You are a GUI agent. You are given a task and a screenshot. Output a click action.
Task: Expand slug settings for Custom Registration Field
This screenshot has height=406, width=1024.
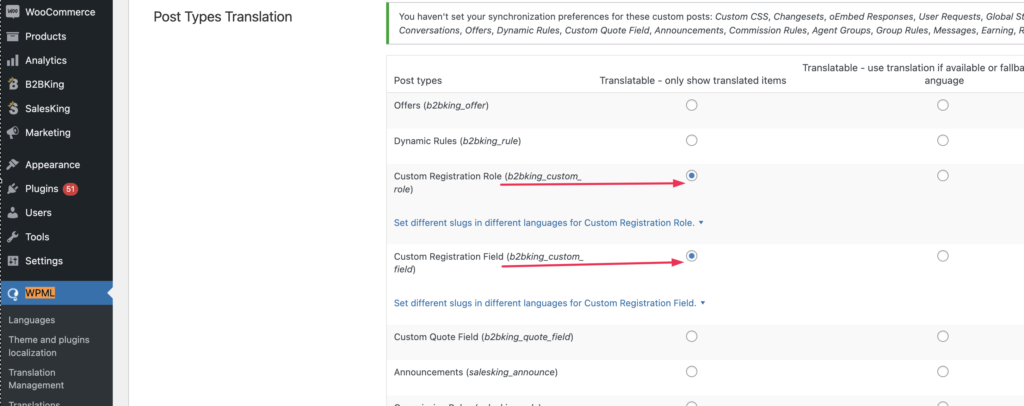point(550,303)
